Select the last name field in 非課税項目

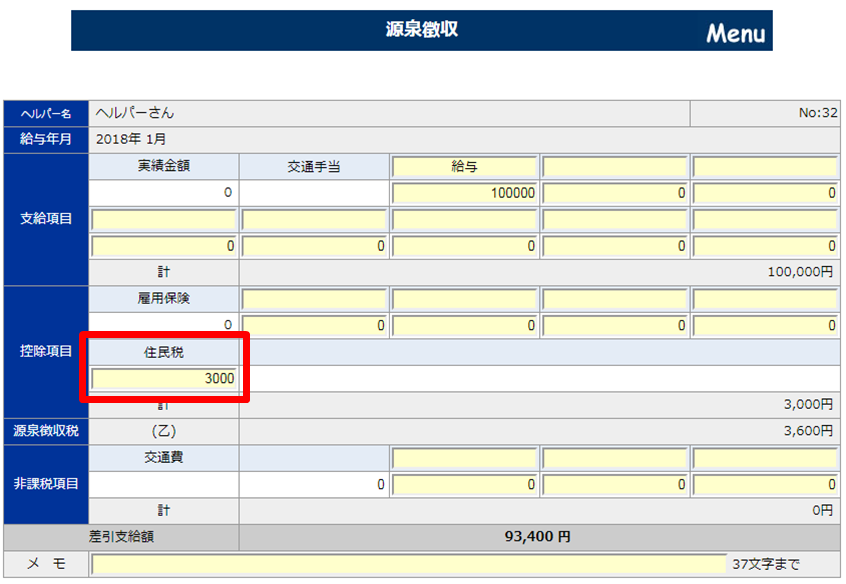(x=765, y=458)
